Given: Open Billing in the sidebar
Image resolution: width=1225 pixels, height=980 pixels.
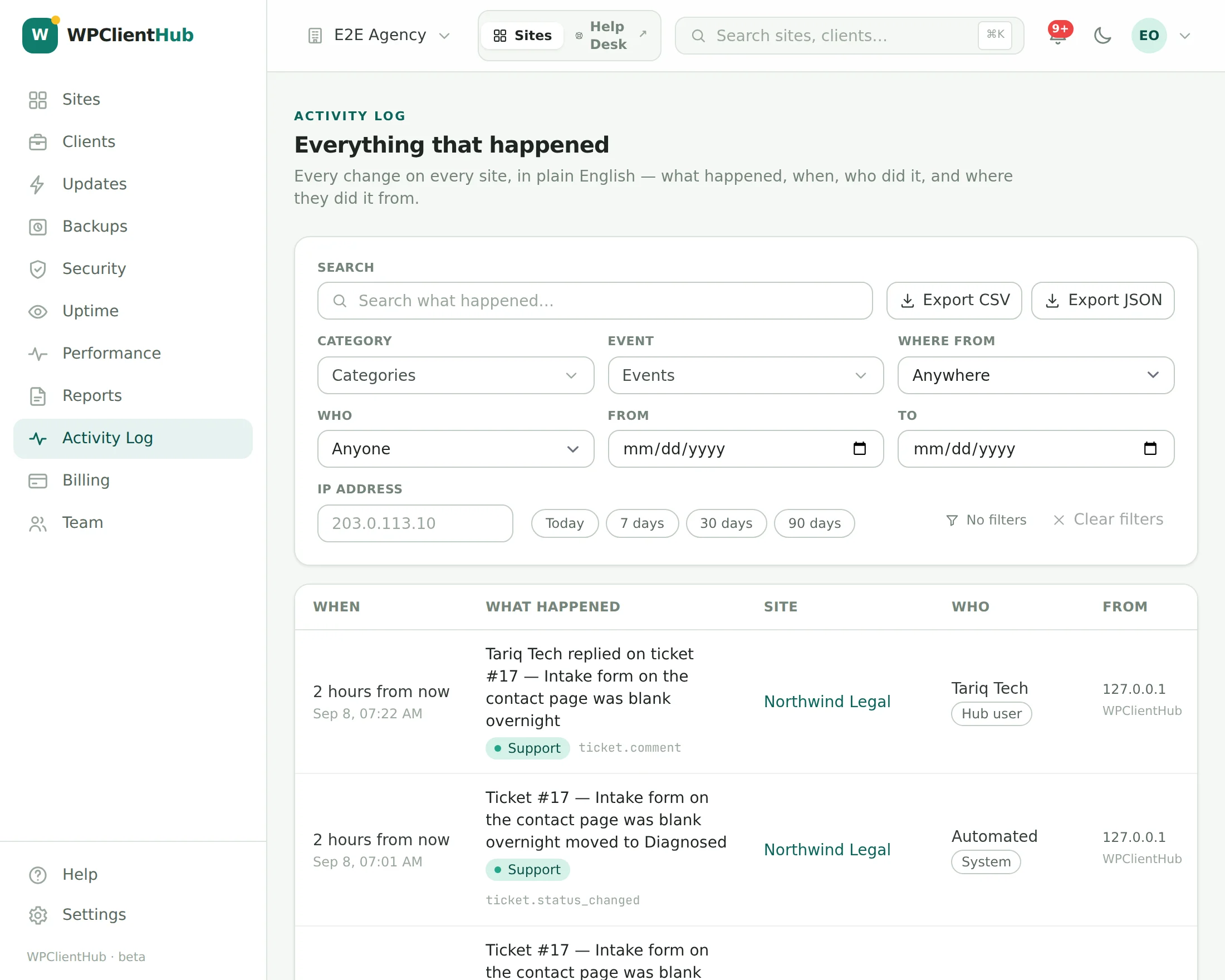Looking at the screenshot, I should point(133,480).
